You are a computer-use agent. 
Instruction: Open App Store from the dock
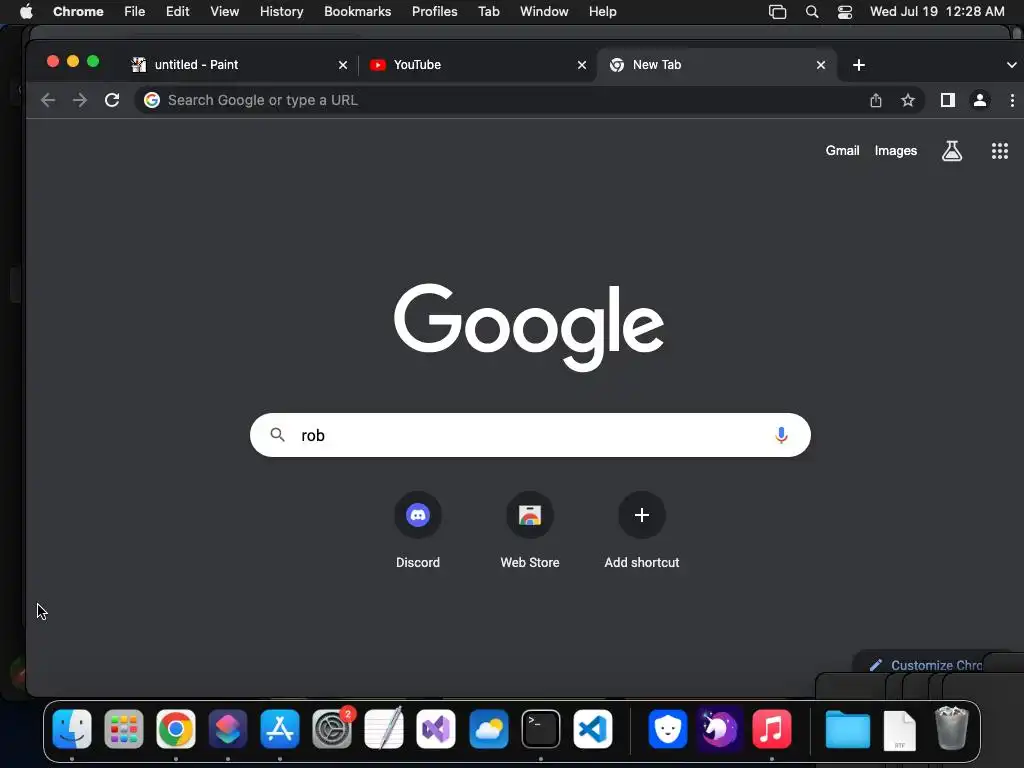point(280,729)
